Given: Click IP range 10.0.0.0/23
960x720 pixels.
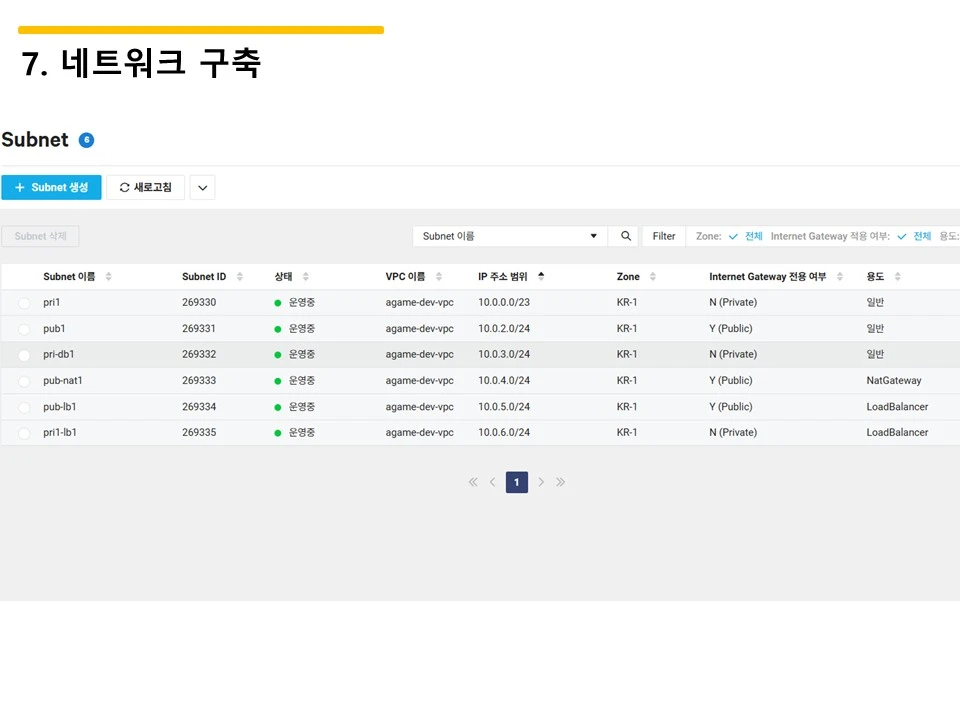Looking at the screenshot, I should pyautogui.click(x=504, y=302).
